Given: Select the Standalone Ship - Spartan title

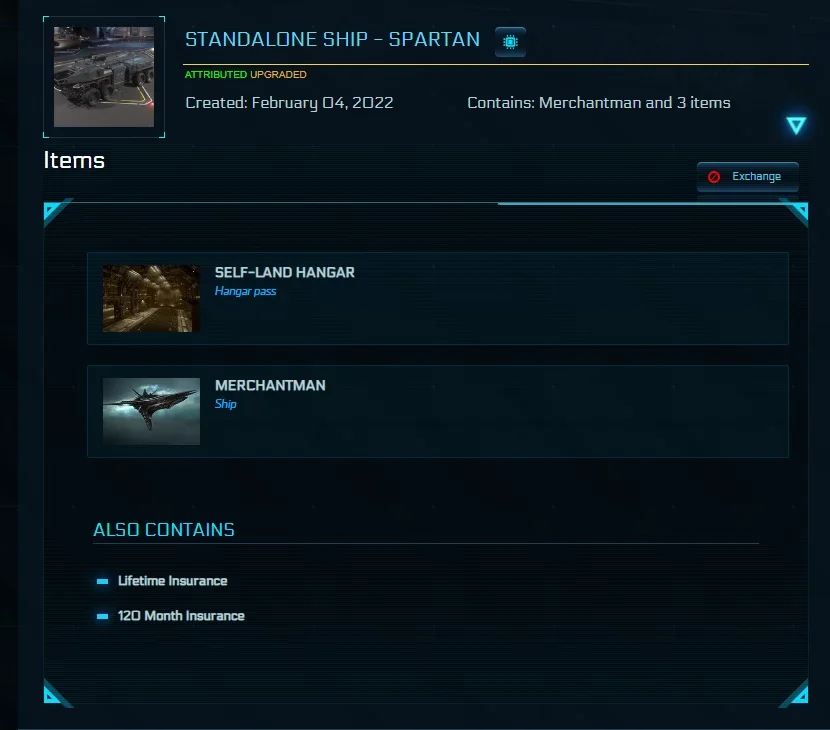Looking at the screenshot, I should pos(332,39).
